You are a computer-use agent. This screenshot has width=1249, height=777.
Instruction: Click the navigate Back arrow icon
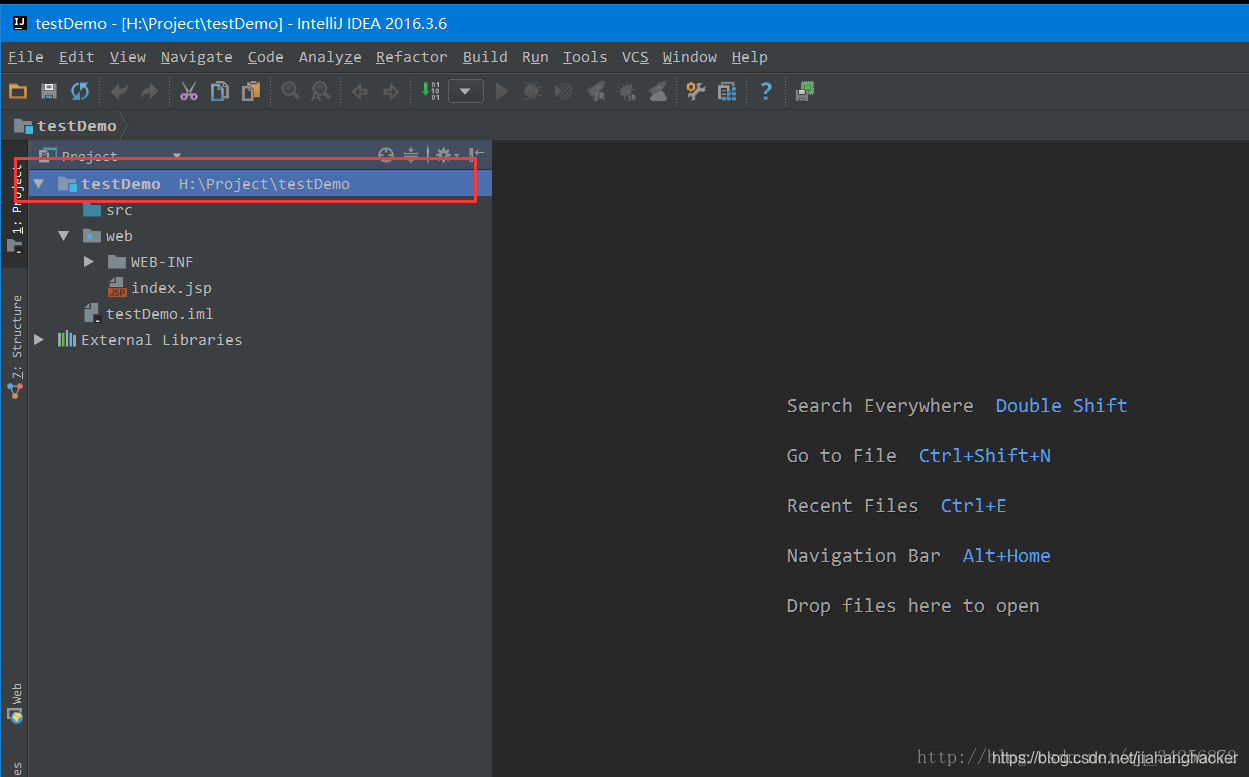tap(360, 91)
